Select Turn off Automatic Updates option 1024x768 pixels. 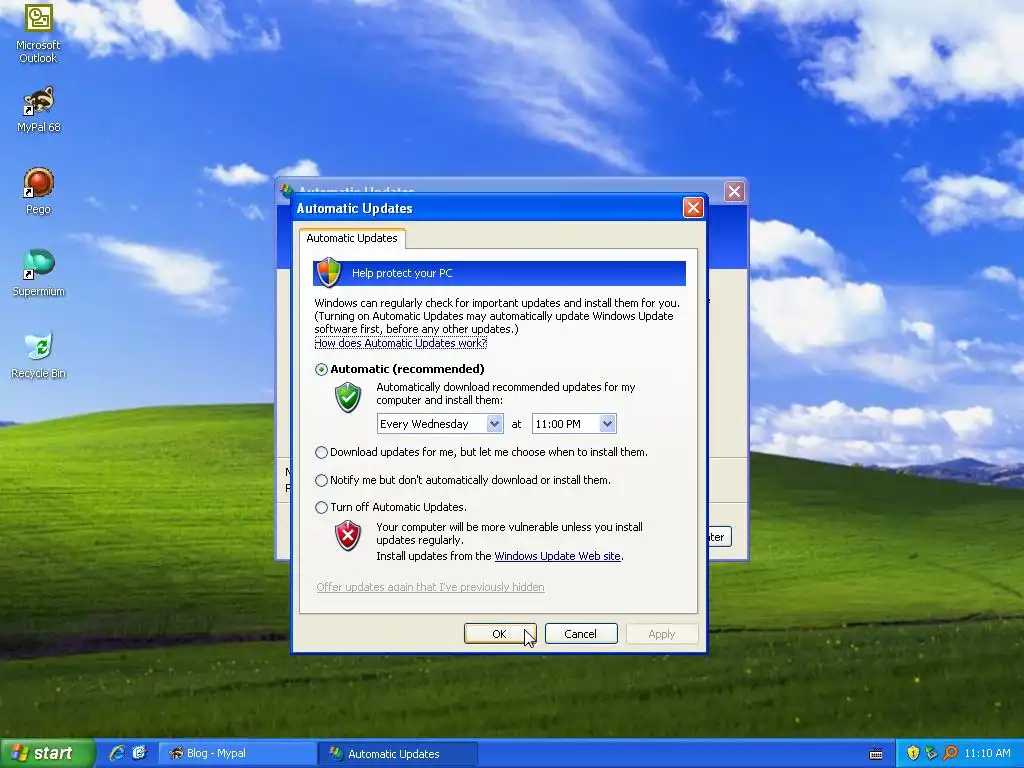(321, 507)
